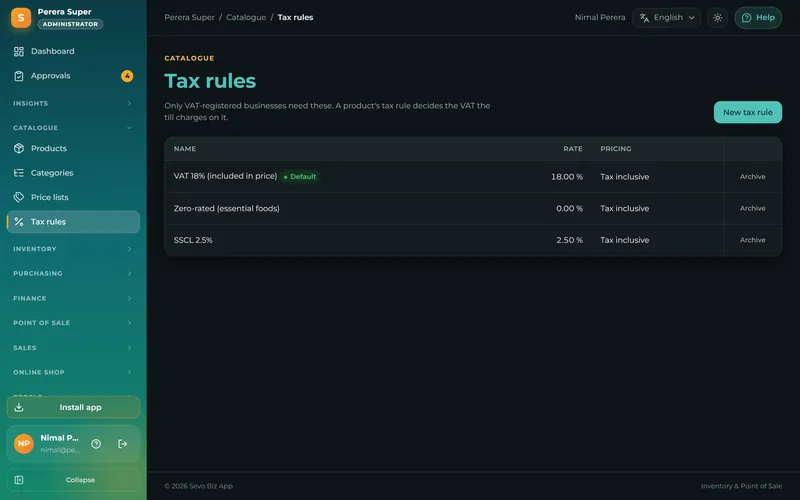The image size is (800, 500).
Task: Expand the Sales sidebar section
Action: 73,347
